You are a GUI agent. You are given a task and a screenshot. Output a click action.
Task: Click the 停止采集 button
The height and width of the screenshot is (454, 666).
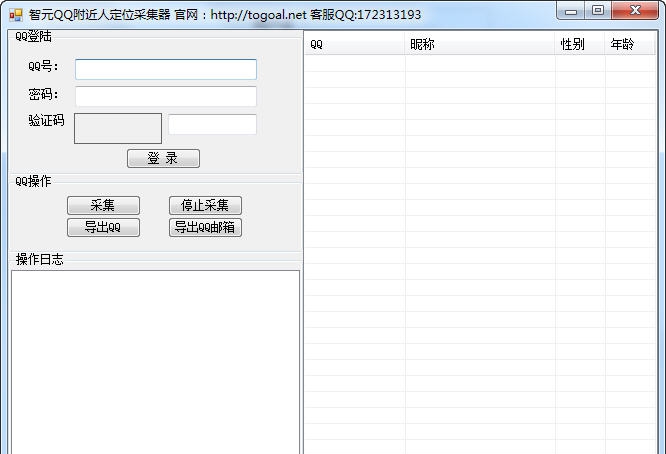[205, 206]
